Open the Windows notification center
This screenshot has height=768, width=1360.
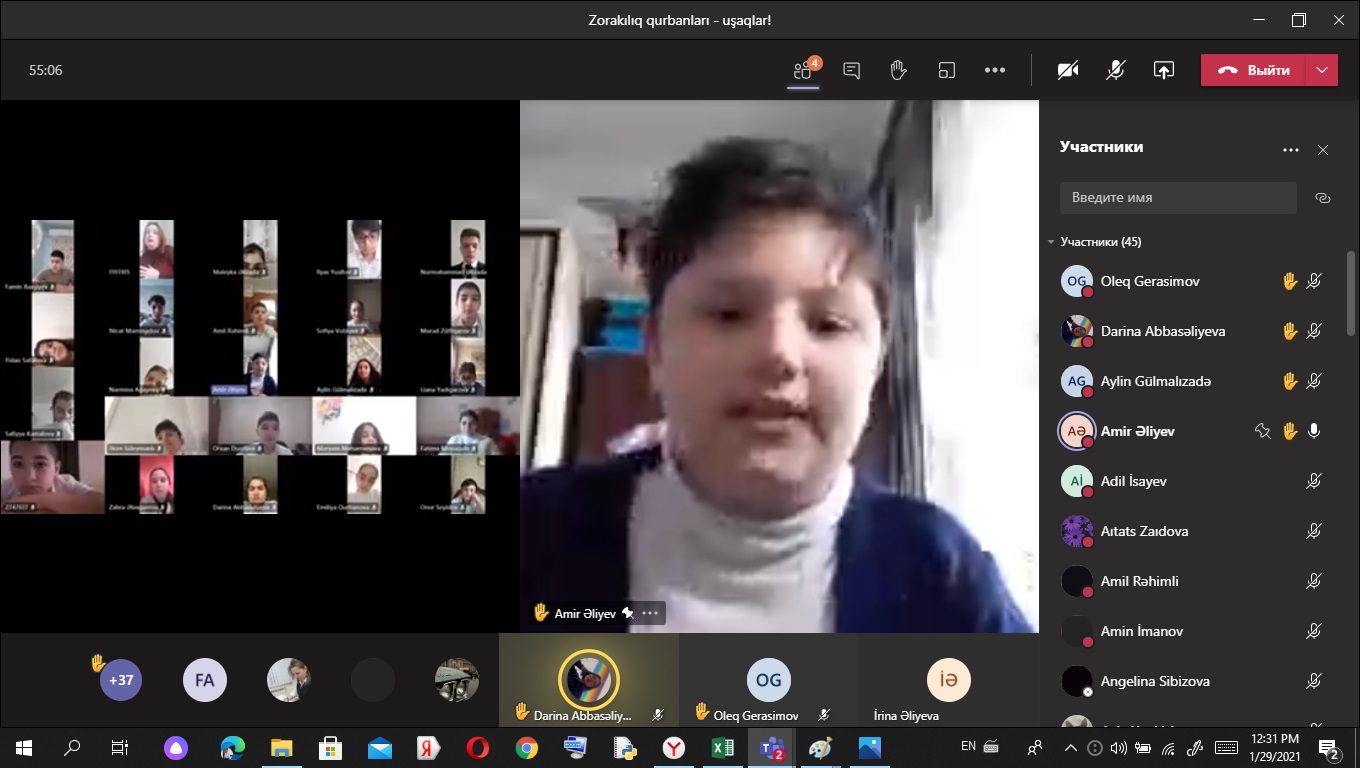tap(1330, 748)
